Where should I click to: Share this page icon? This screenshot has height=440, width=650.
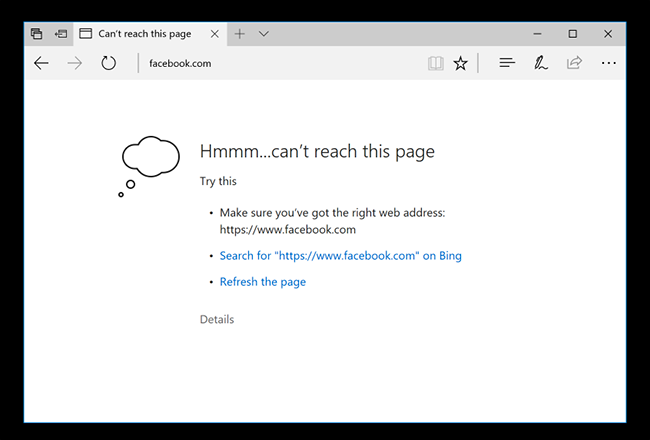pyautogui.click(x=575, y=63)
